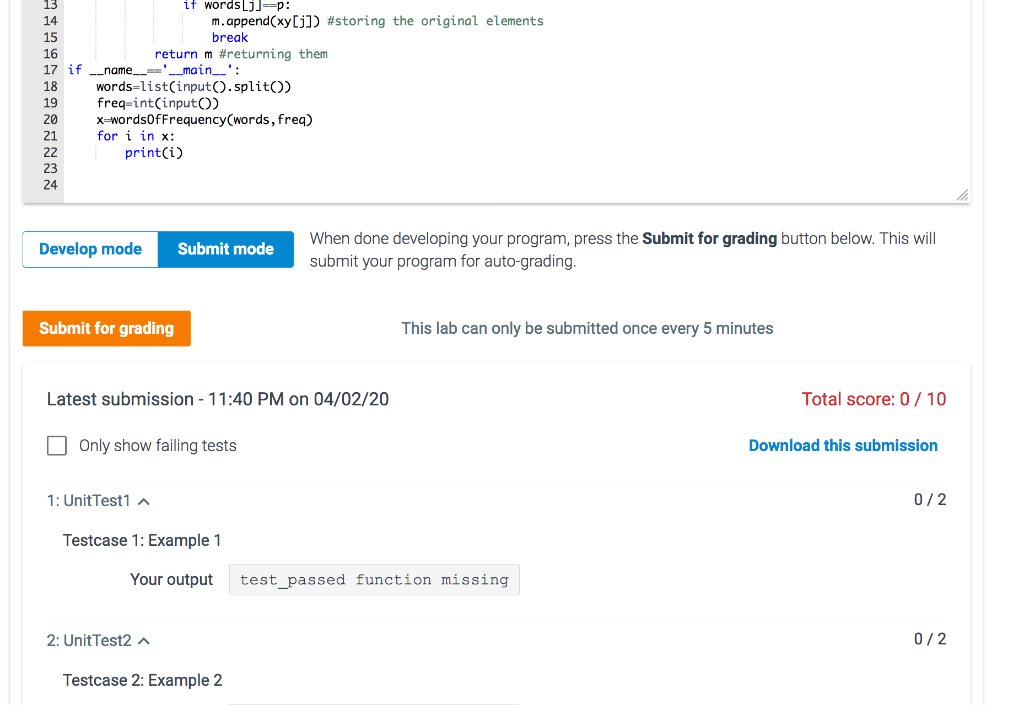Image resolution: width=1024 pixels, height=705 pixels.
Task: Open Download this submission link
Action: pyautogui.click(x=843, y=446)
